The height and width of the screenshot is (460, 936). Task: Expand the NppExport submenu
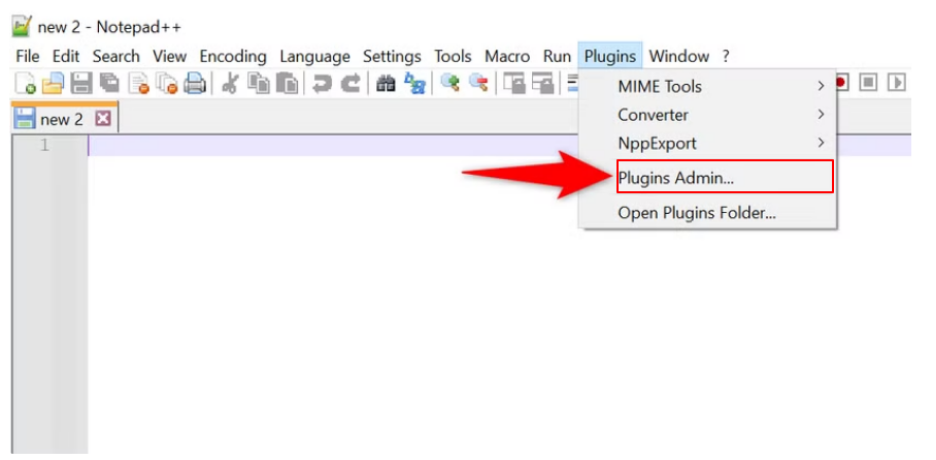tap(708, 143)
